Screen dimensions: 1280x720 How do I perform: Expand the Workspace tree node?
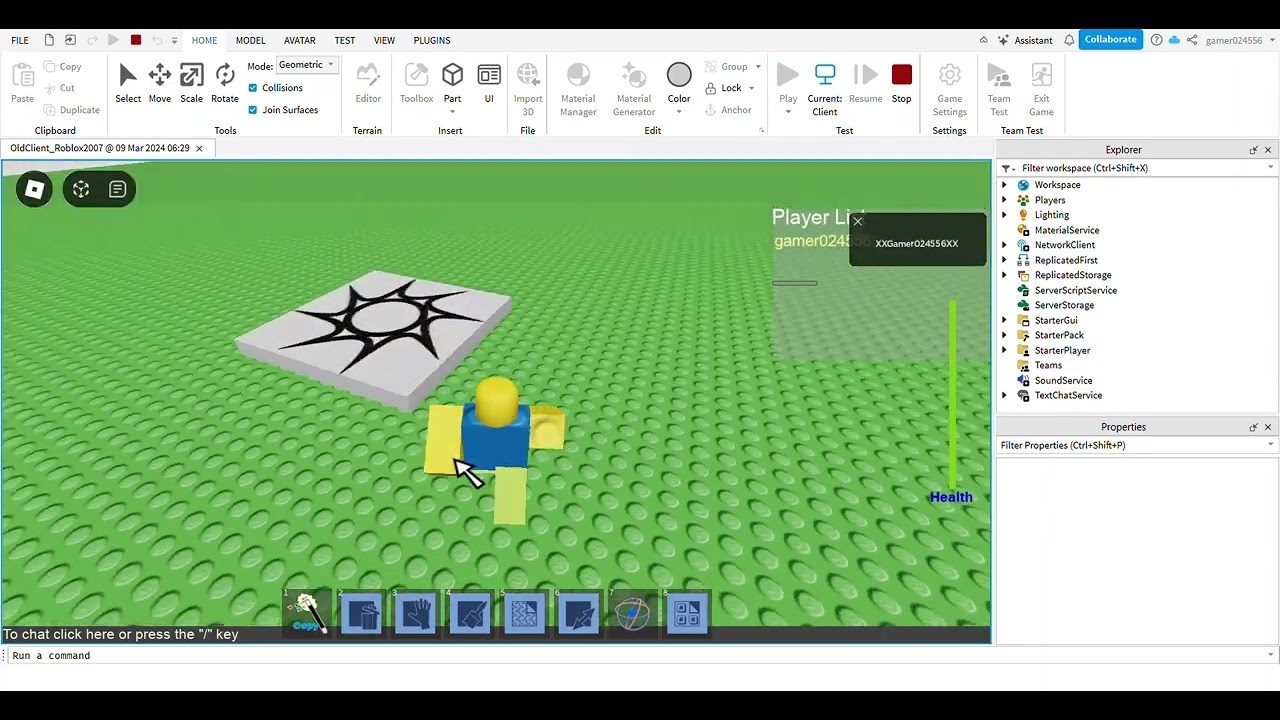coord(1005,185)
